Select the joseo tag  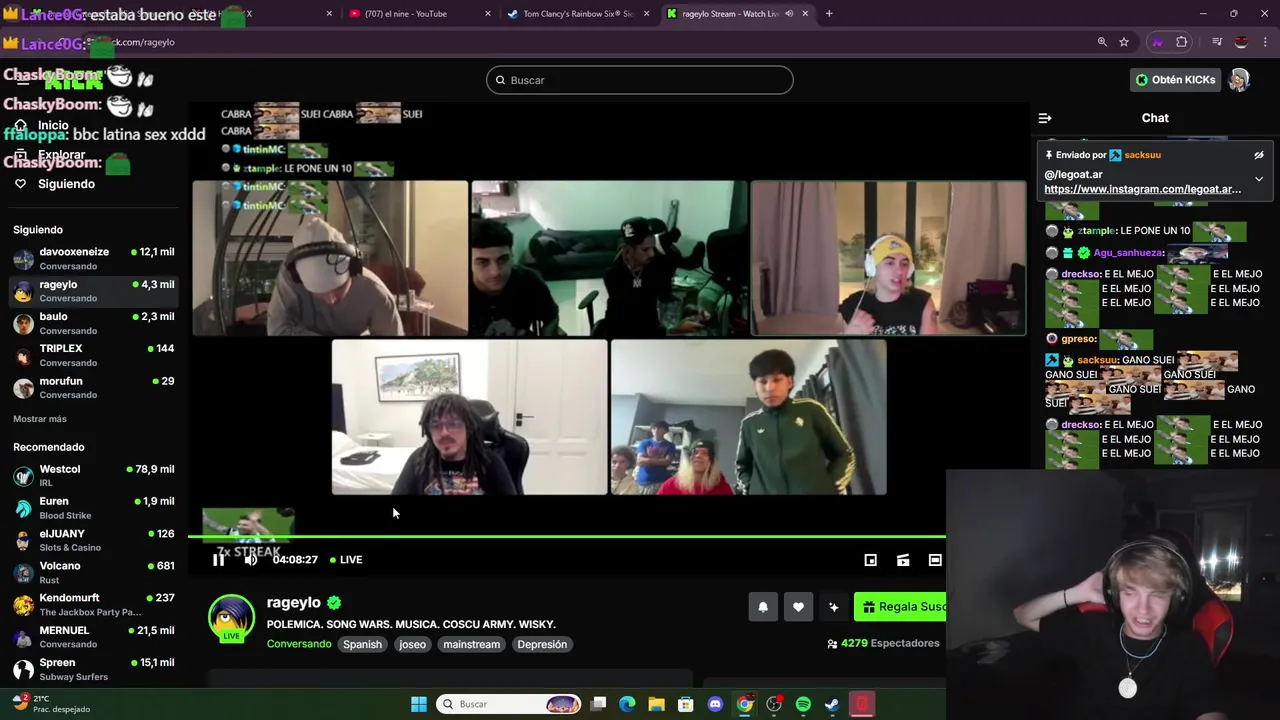[412, 645]
